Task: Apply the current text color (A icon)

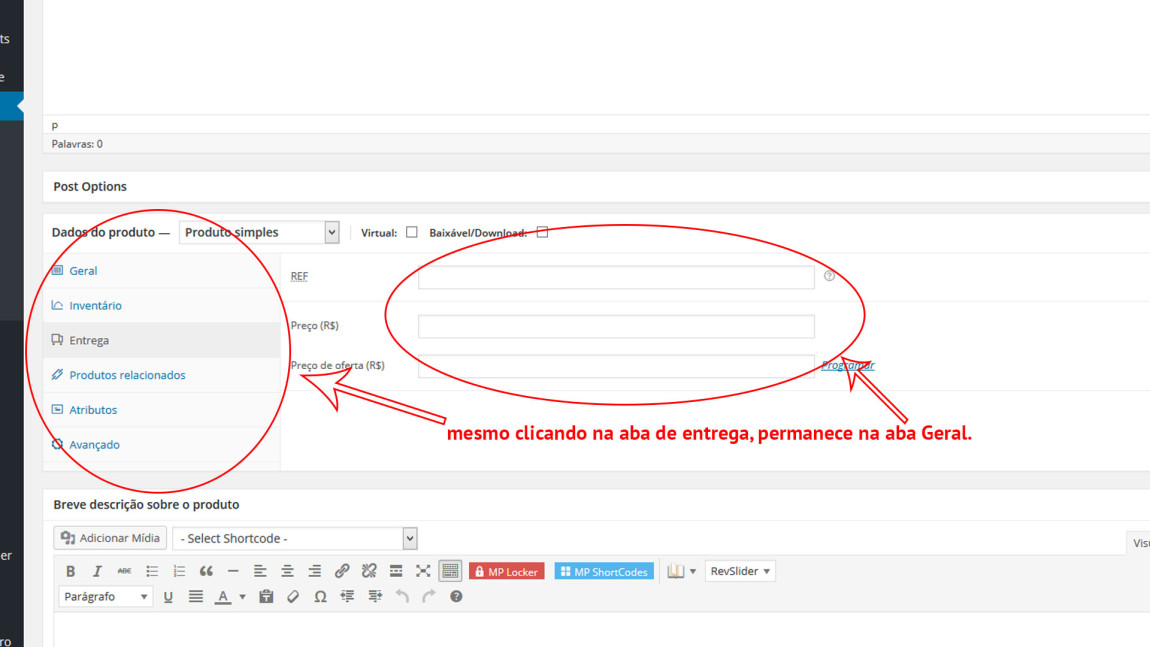Action: coord(223,597)
